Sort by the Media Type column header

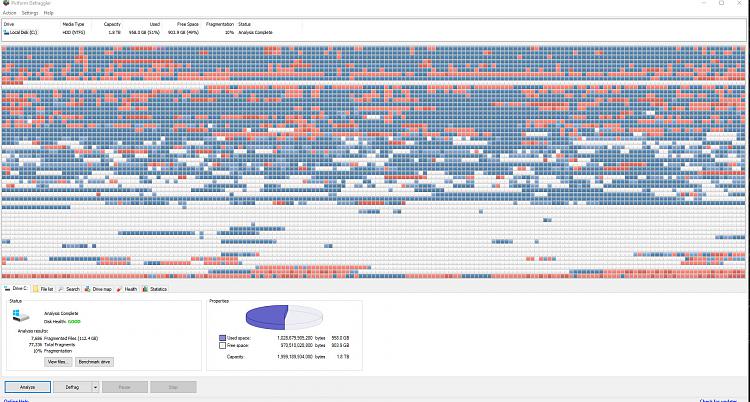tap(73, 24)
